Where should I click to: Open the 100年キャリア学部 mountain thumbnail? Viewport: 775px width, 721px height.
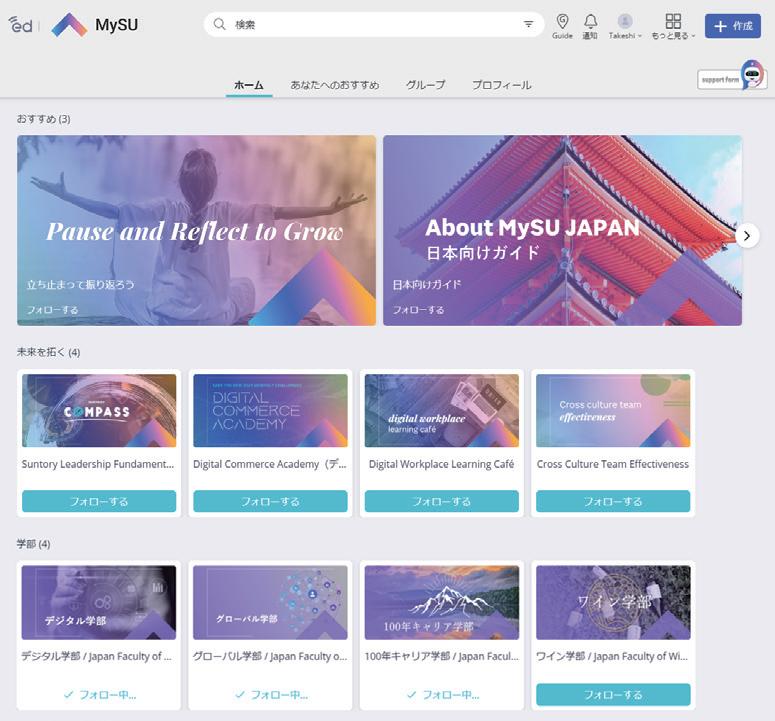(441, 602)
